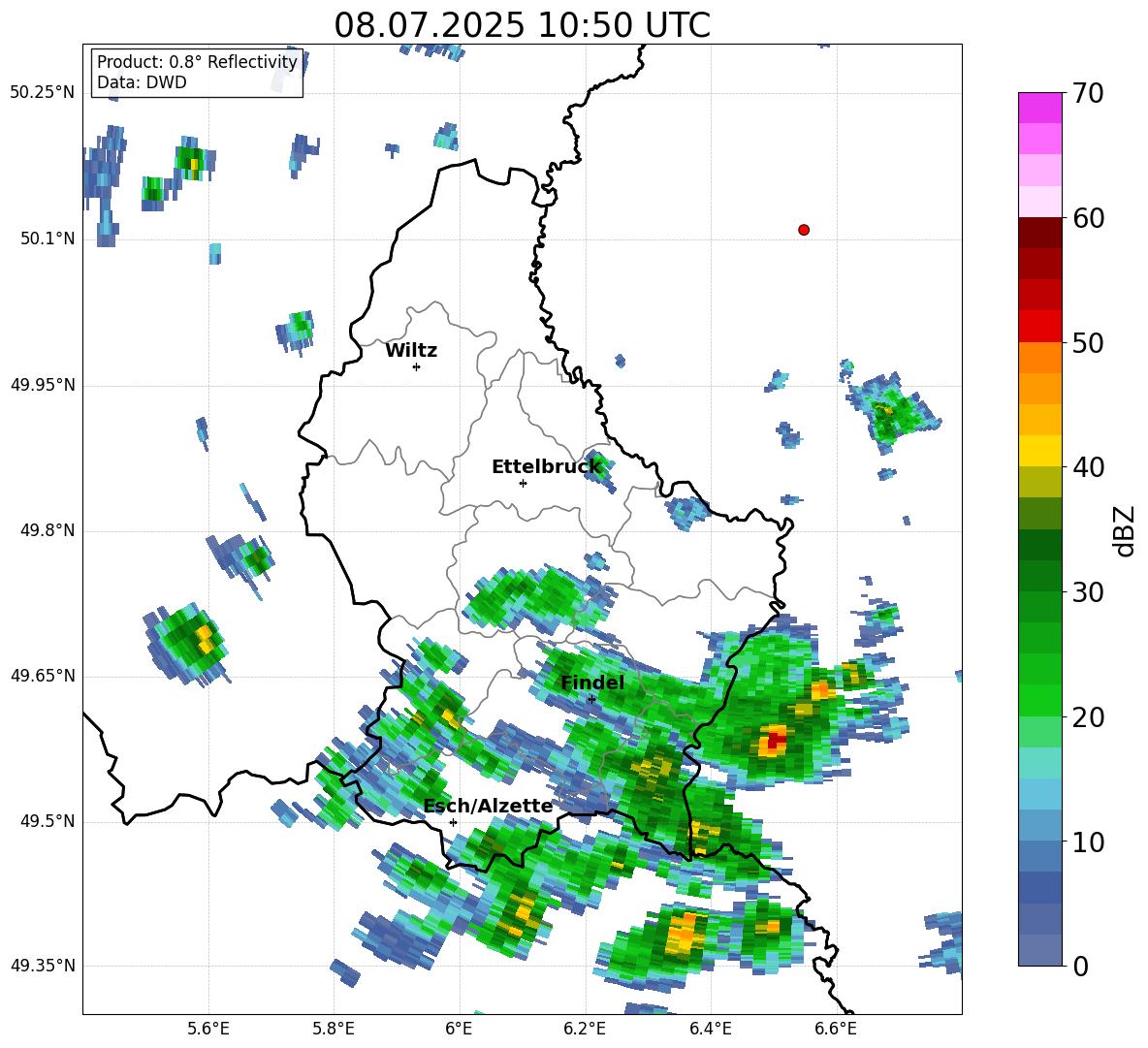This screenshot has height=1048, width=1148.
Task: Click the red radar location dot
Action: (804, 230)
